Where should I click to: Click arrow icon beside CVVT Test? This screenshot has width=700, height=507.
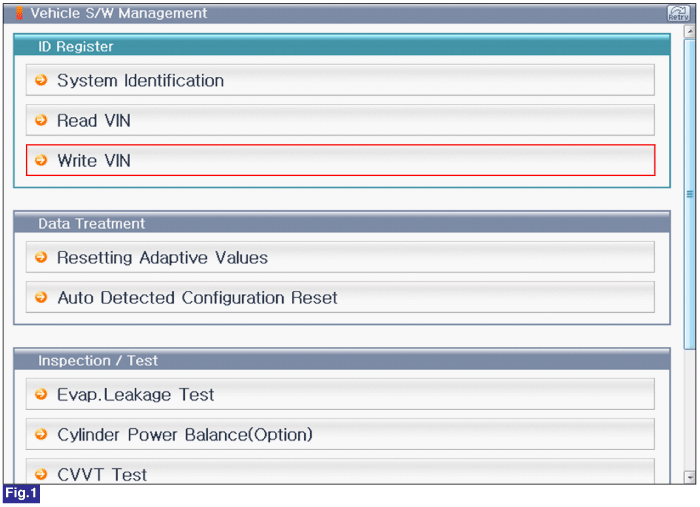click(x=41, y=474)
